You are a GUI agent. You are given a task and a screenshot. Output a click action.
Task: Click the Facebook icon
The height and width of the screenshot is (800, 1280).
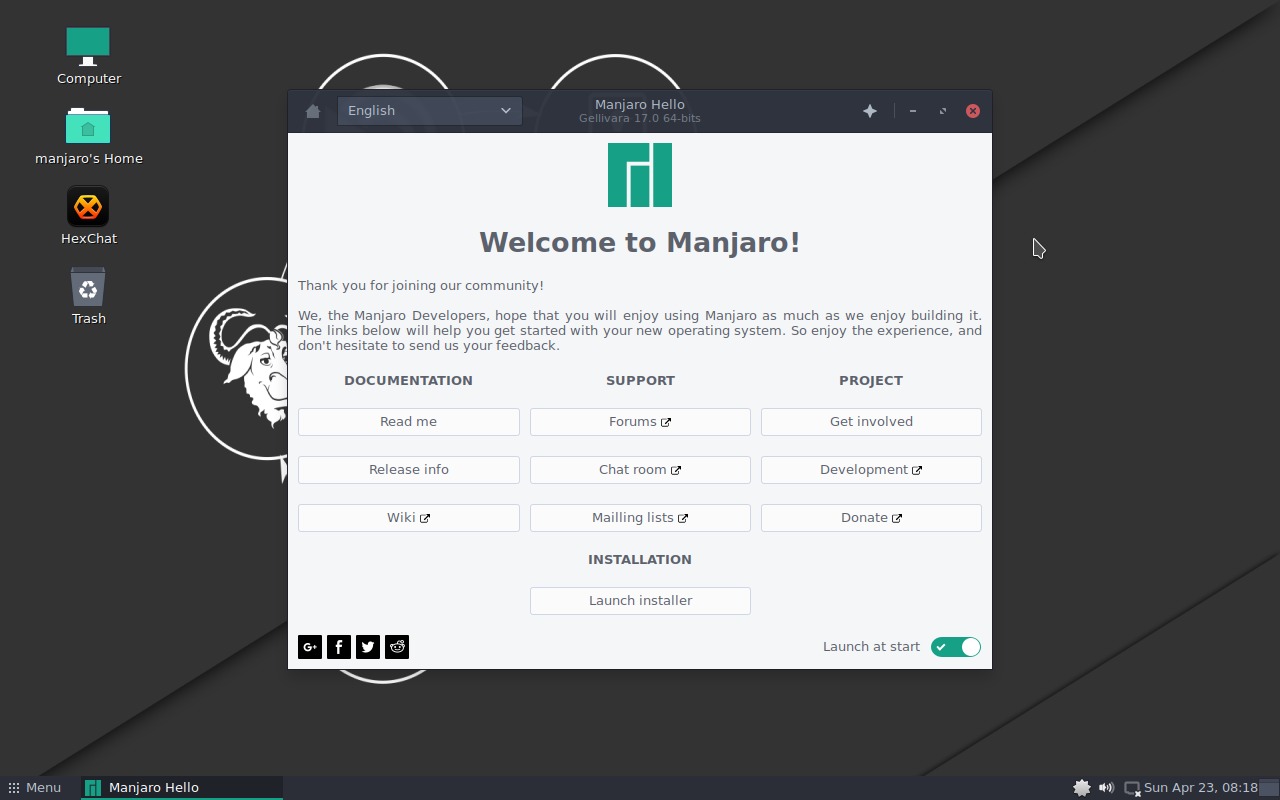pyautogui.click(x=339, y=647)
